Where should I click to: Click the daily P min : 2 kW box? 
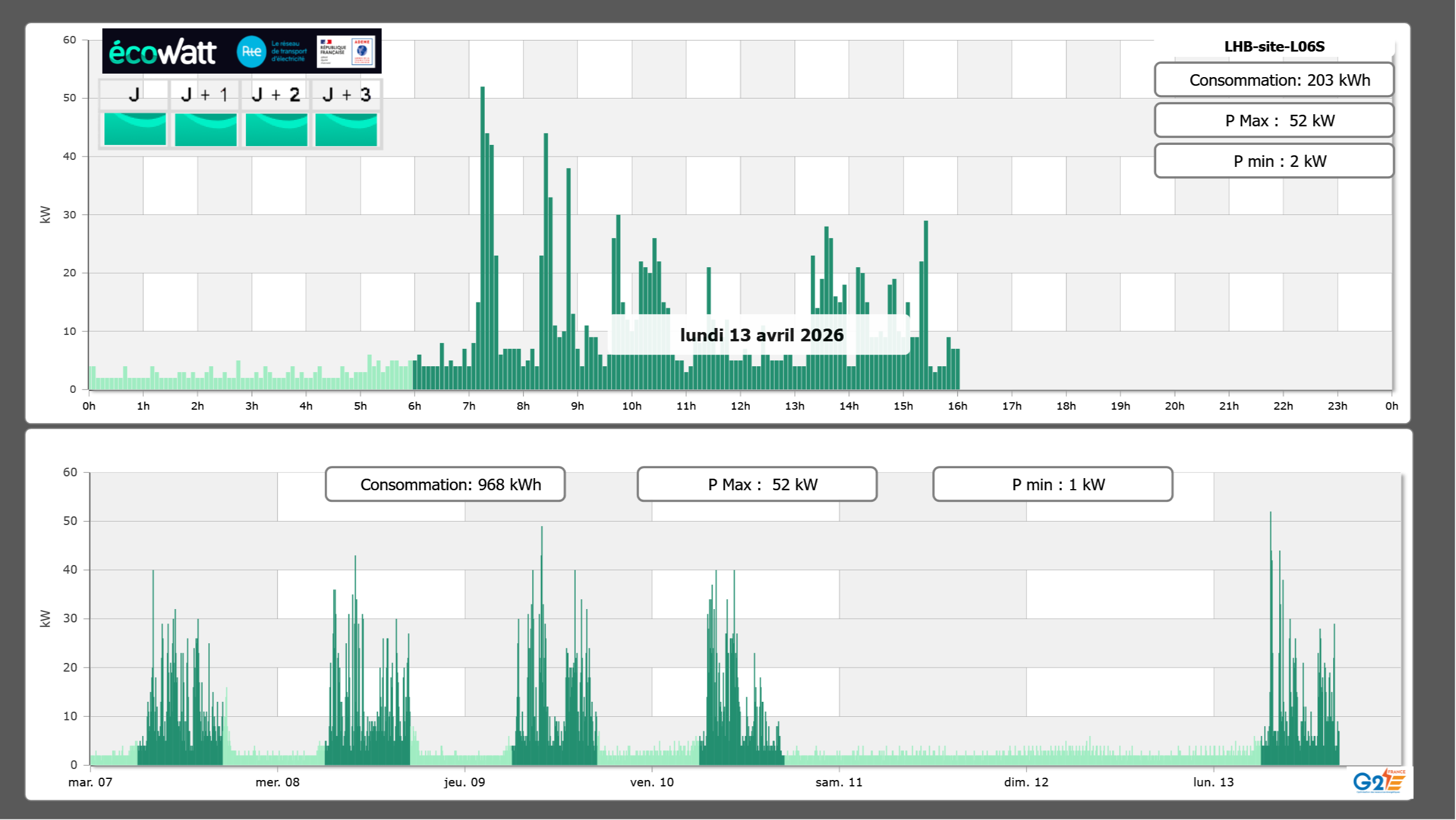click(1273, 161)
